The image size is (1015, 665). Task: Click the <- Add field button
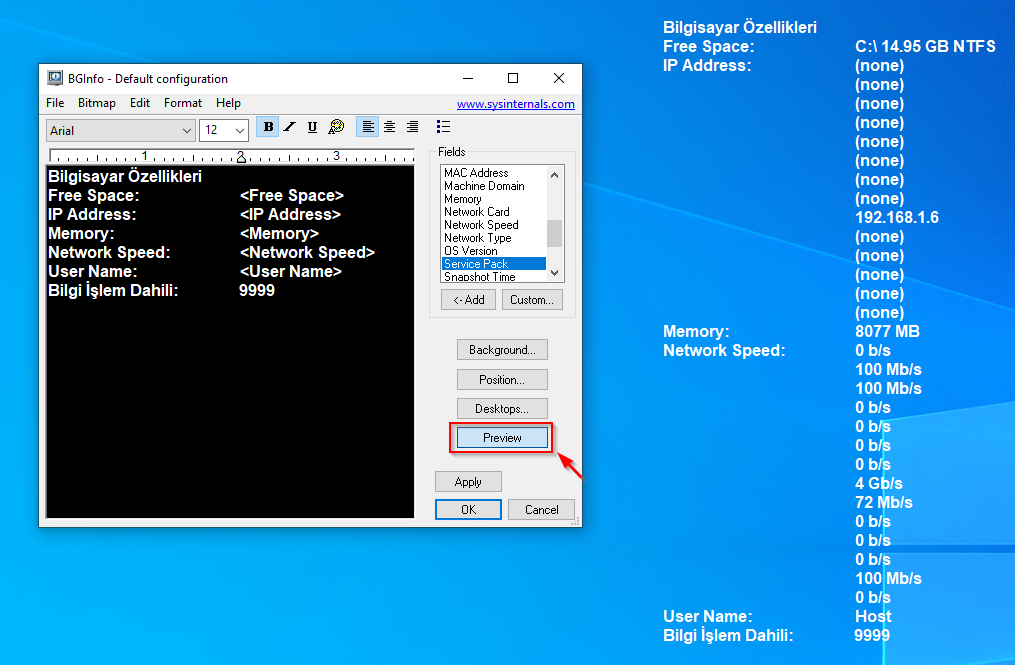(x=469, y=300)
